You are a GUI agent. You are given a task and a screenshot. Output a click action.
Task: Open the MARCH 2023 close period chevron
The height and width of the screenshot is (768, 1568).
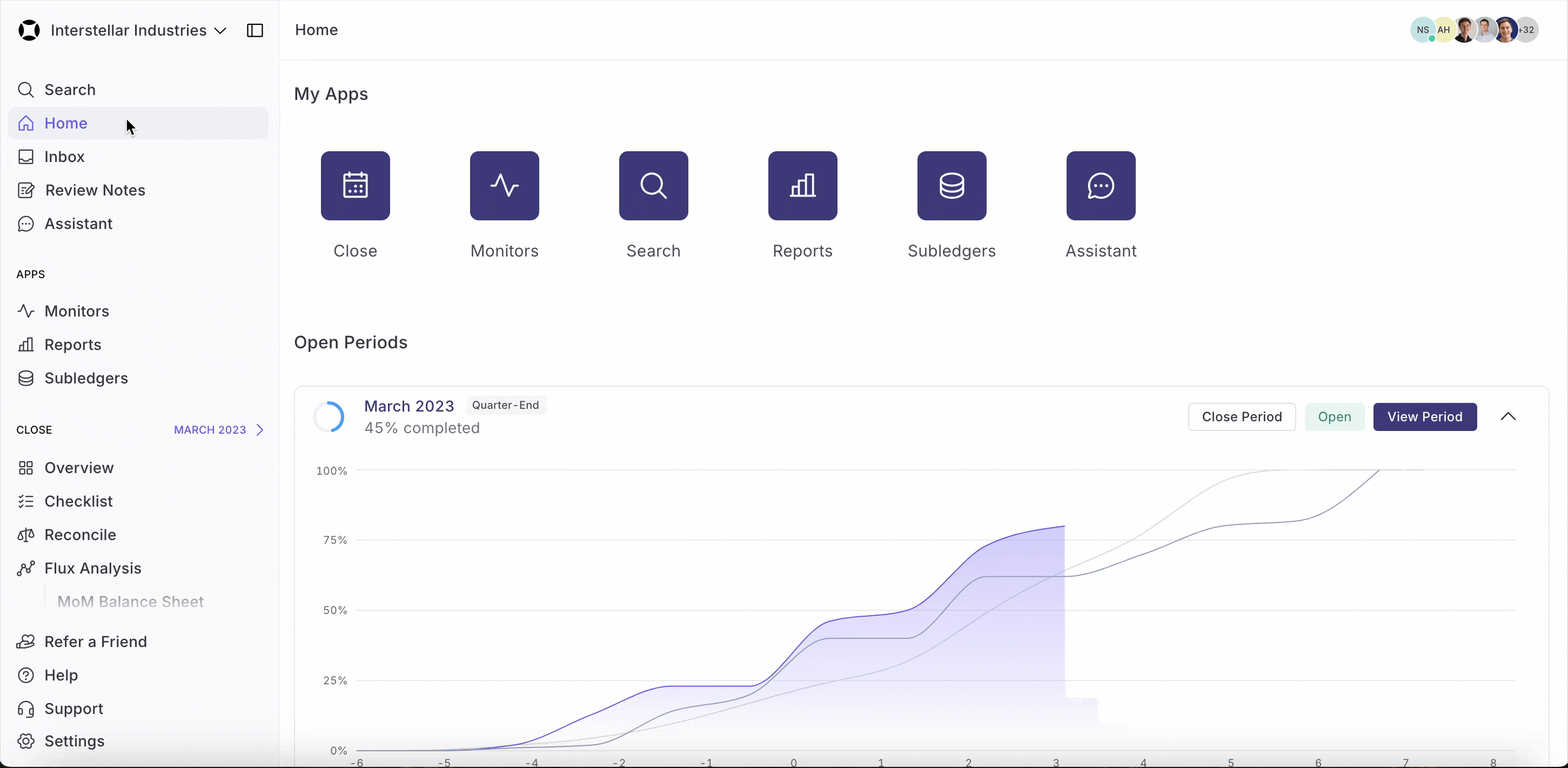[260, 430]
